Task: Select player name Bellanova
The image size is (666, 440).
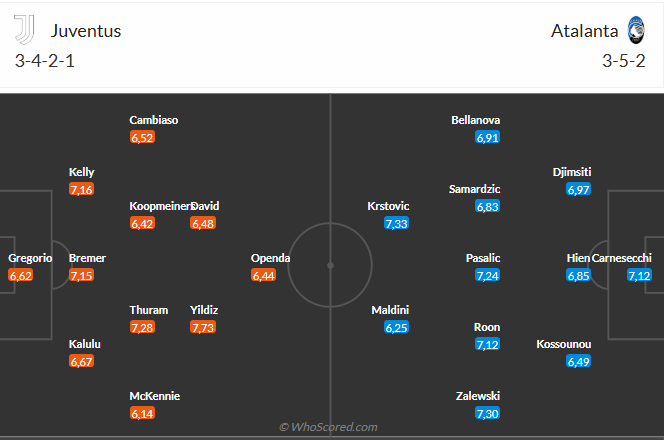Action: click(x=476, y=120)
